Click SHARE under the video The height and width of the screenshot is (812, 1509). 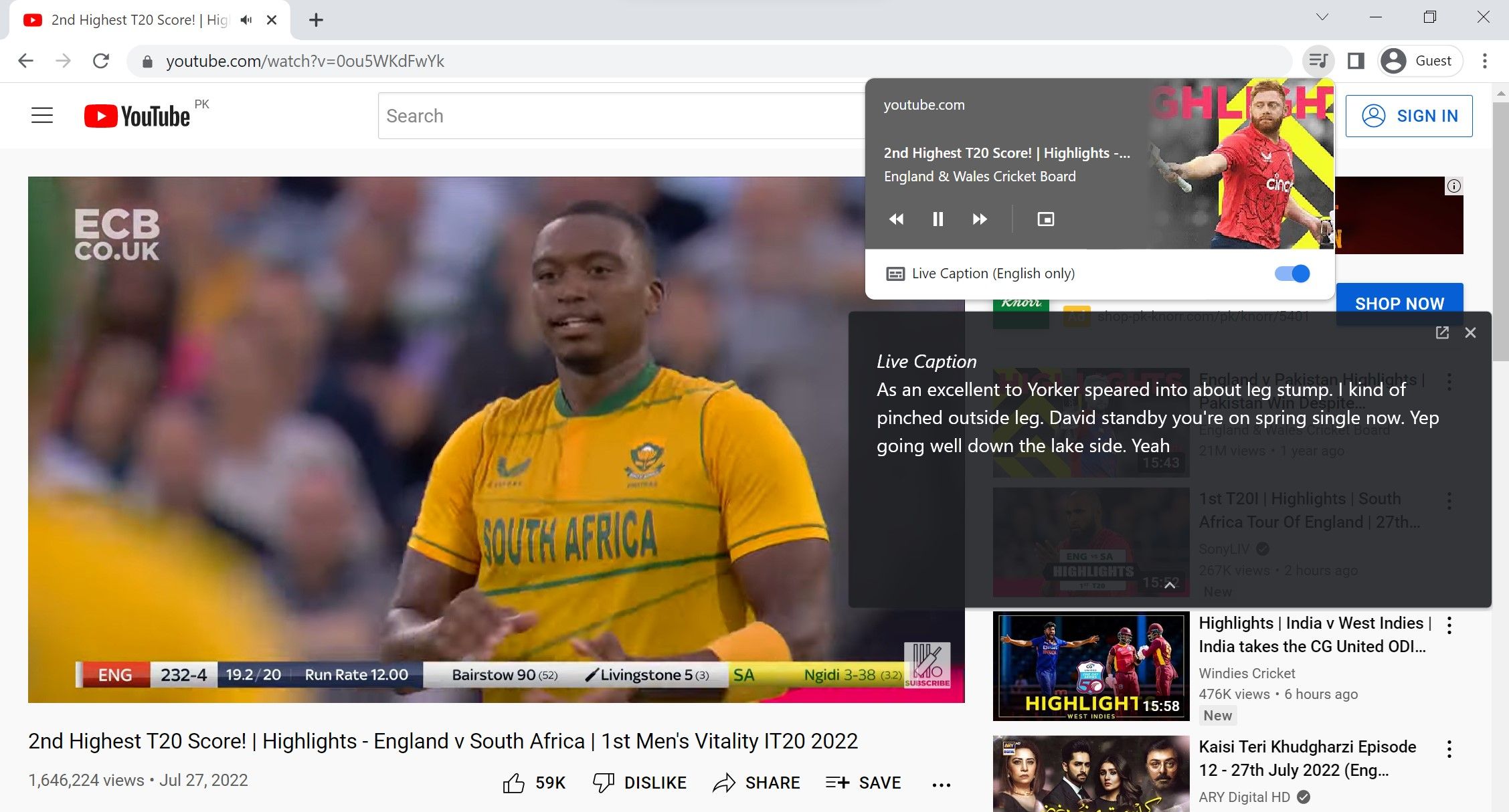[756, 783]
